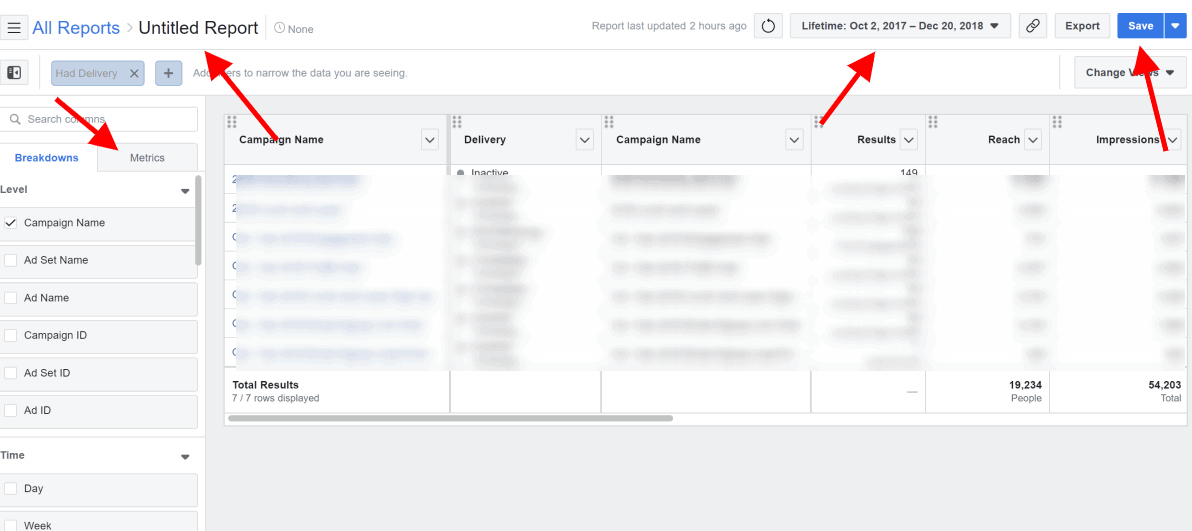Click the Total Results label

pos(265,385)
